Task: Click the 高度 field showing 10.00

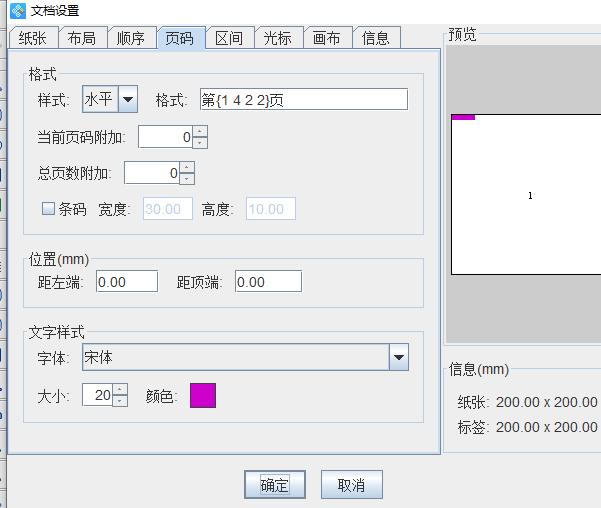Action: tap(271, 209)
